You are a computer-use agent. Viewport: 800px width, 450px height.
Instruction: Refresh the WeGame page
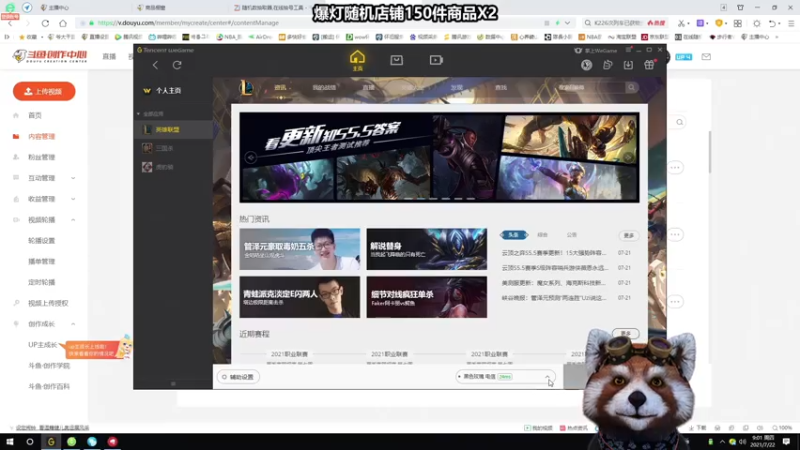177,65
